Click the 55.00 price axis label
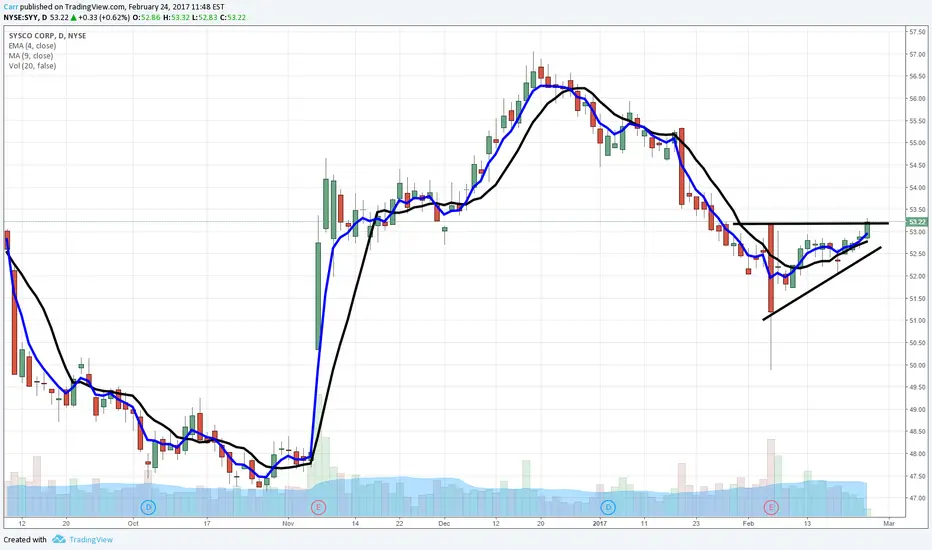Image resolution: width=932 pixels, height=550 pixels. pos(917,143)
